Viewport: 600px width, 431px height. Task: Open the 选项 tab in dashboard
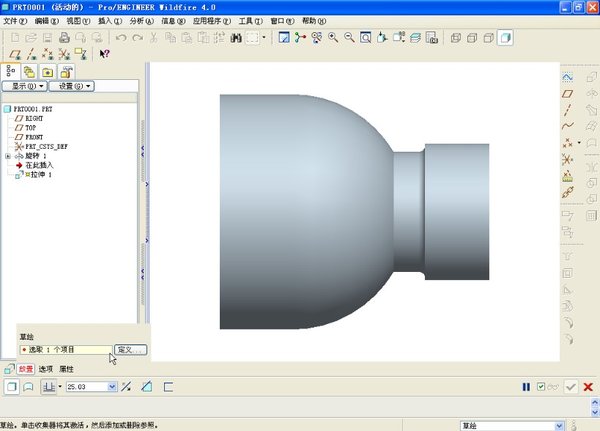click(x=45, y=370)
